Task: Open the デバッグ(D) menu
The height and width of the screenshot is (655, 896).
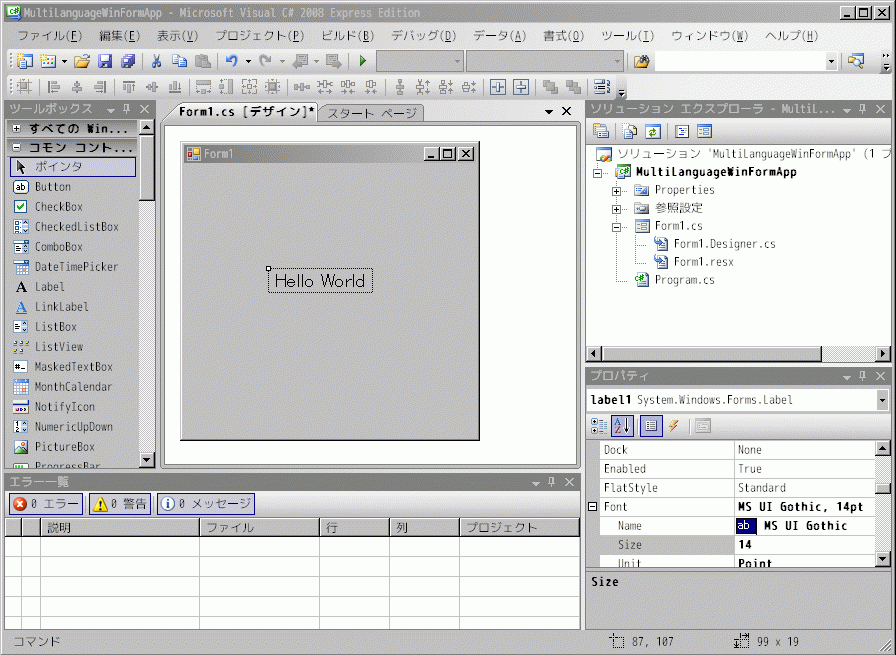Action: point(423,35)
